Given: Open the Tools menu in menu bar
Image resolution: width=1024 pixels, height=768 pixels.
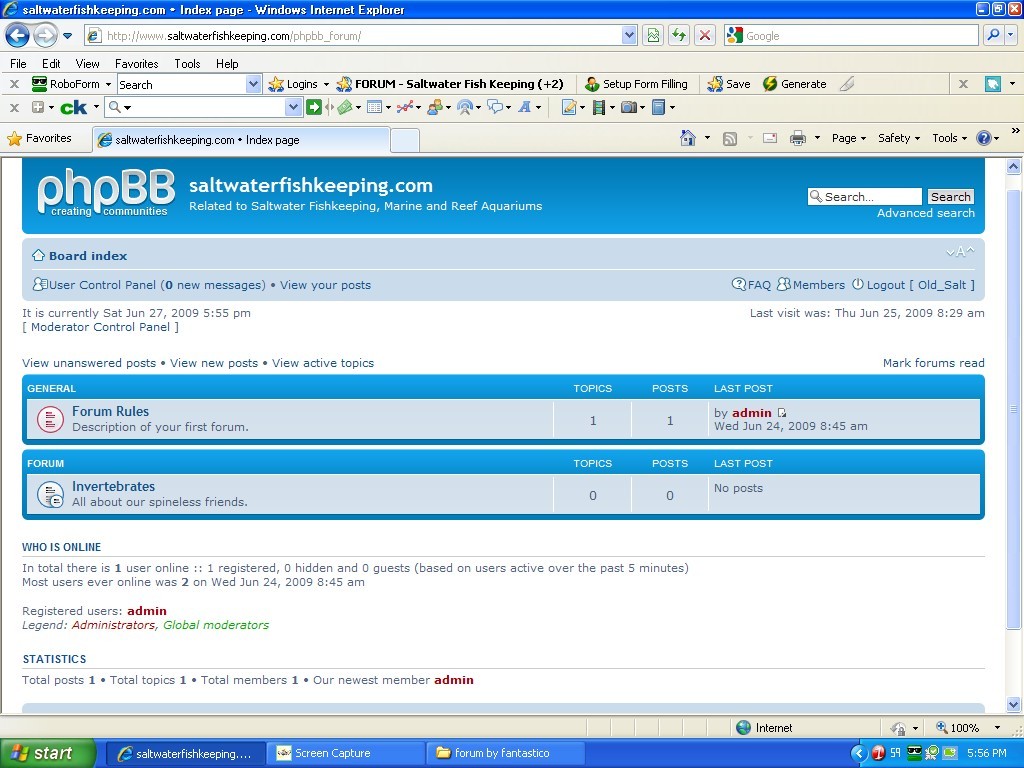Looking at the screenshot, I should pos(187,63).
